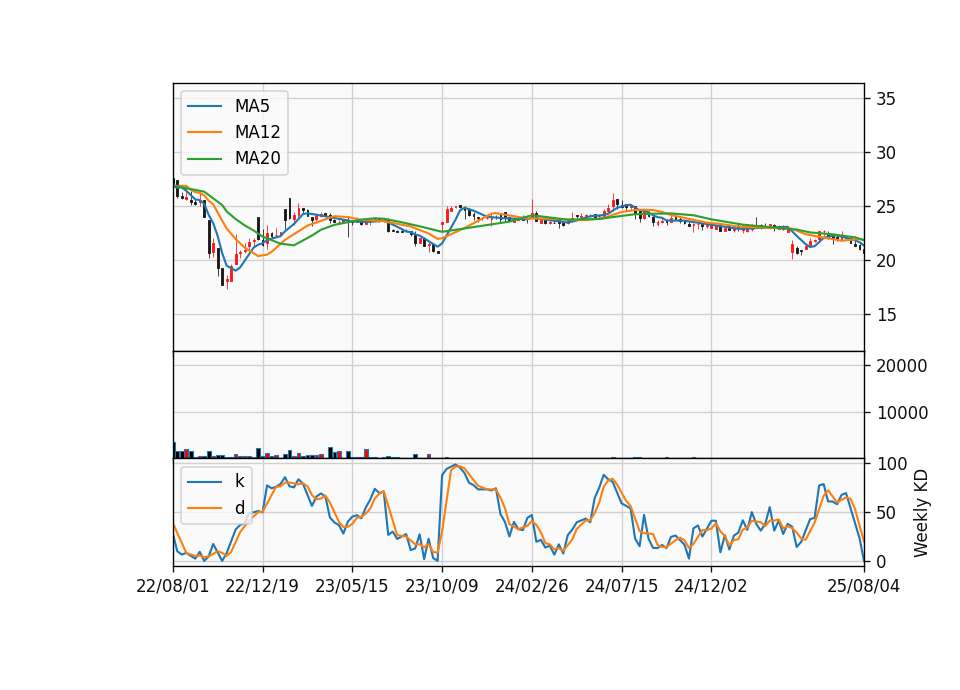Click the KD axis value 50
Image resolution: width=960 pixels, height=690 pixels.
(886, 512)
